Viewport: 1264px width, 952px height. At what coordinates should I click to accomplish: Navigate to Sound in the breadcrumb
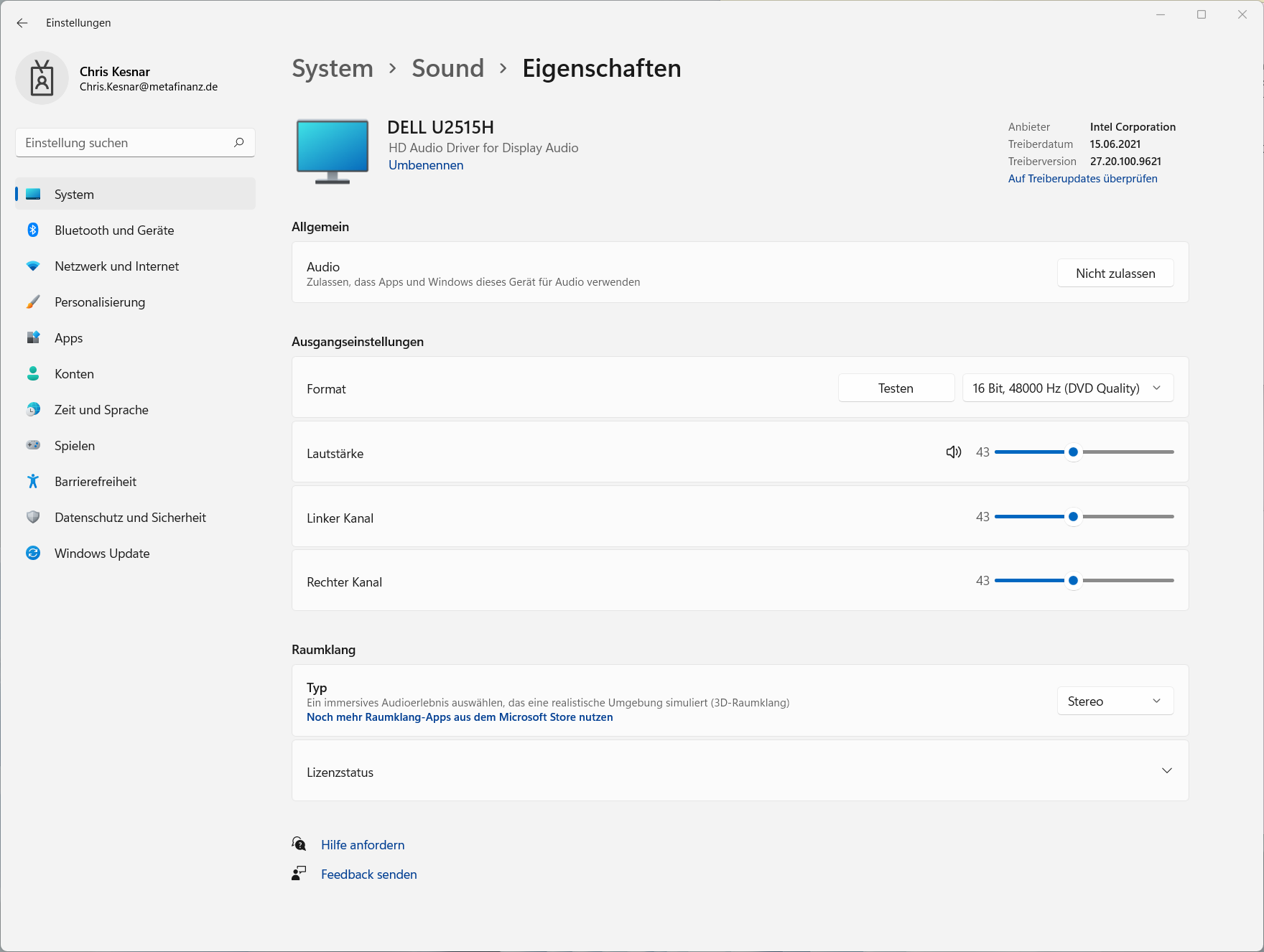448,68
